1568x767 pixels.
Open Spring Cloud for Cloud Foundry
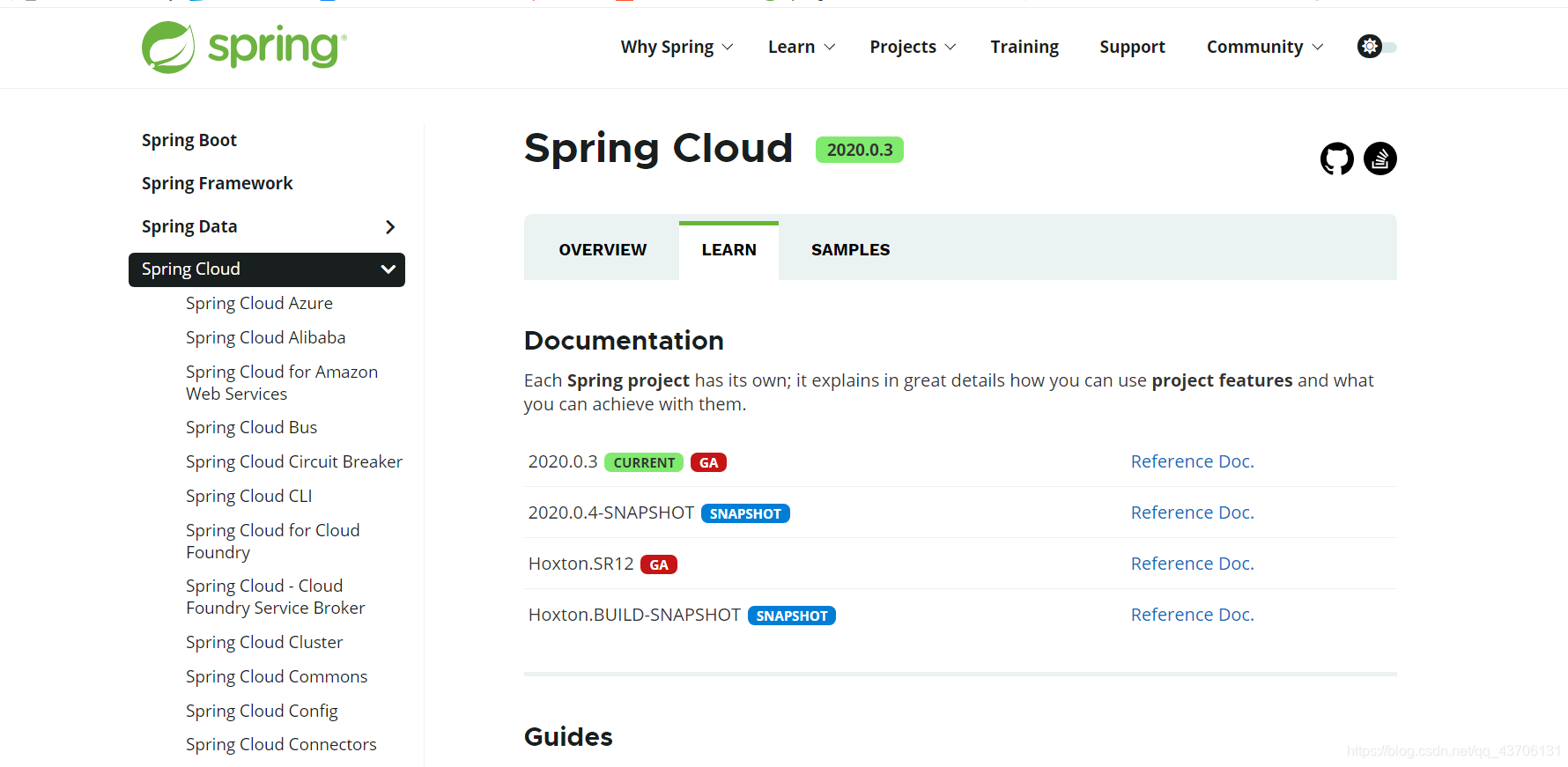pos(272,542)
